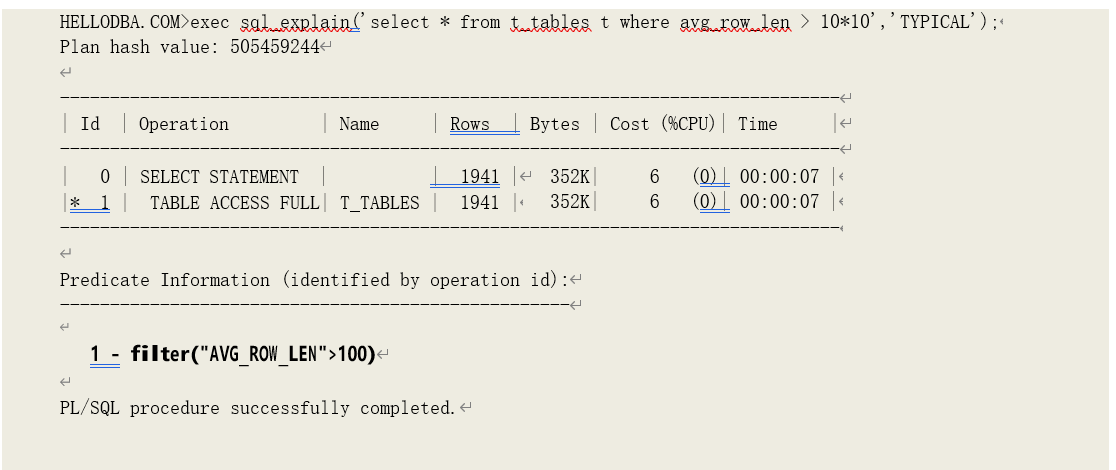1116x470 pixels.
Task: Click the Id column header
Action: click(x=90, y=124)
